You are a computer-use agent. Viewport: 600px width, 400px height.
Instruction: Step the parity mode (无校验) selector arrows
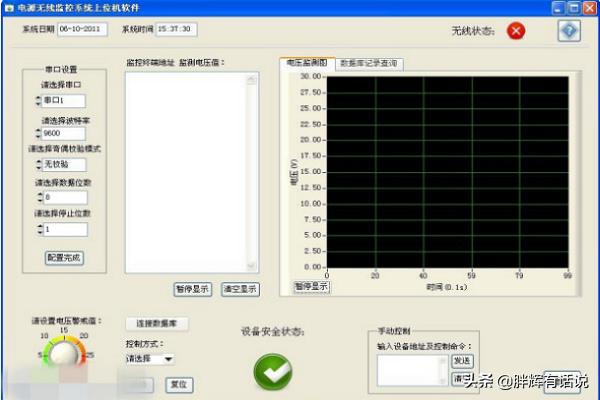pyautogui.click(x=39, y=165)
